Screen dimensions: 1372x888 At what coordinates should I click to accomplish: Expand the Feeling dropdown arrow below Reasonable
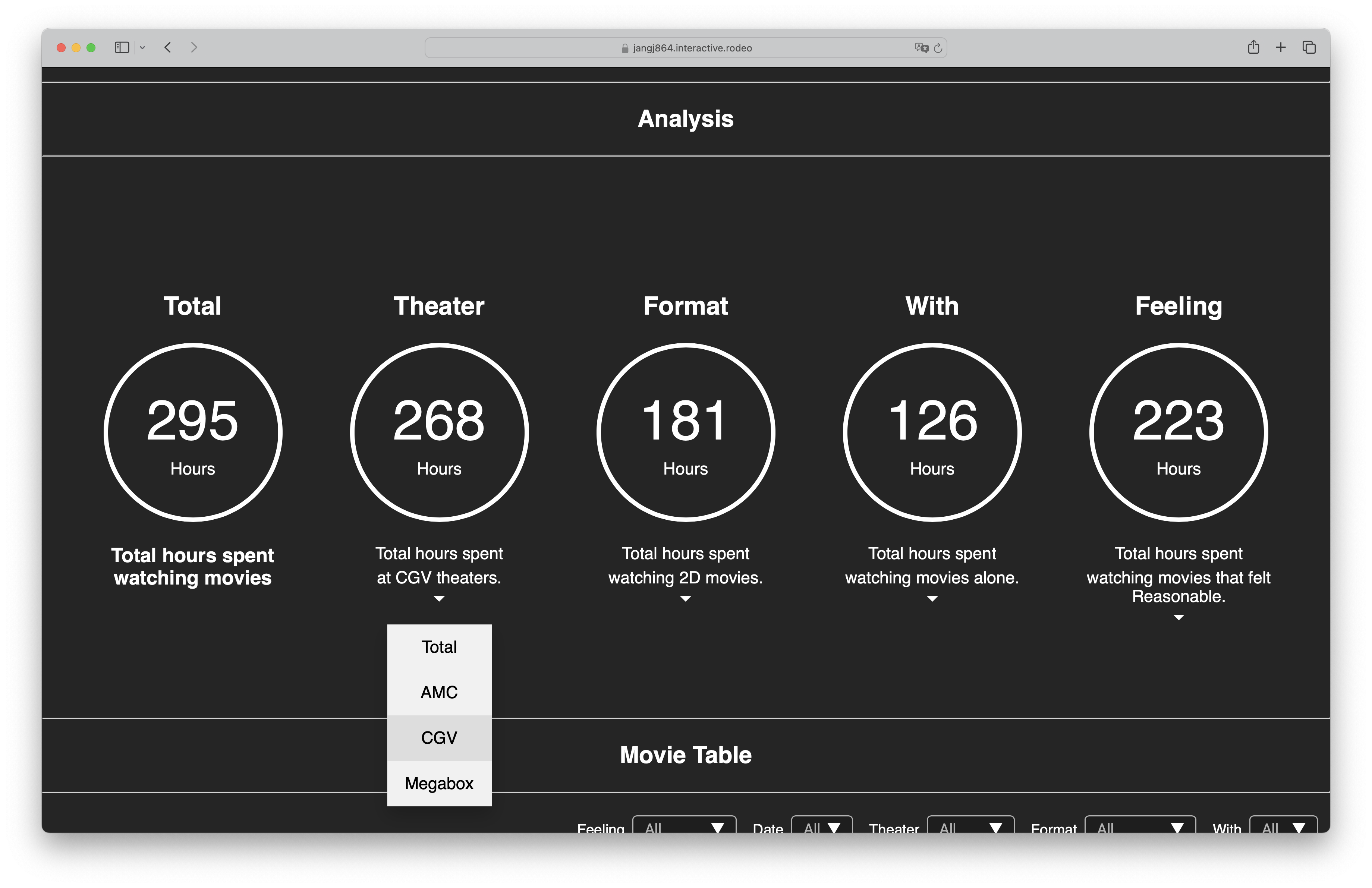1178,617
